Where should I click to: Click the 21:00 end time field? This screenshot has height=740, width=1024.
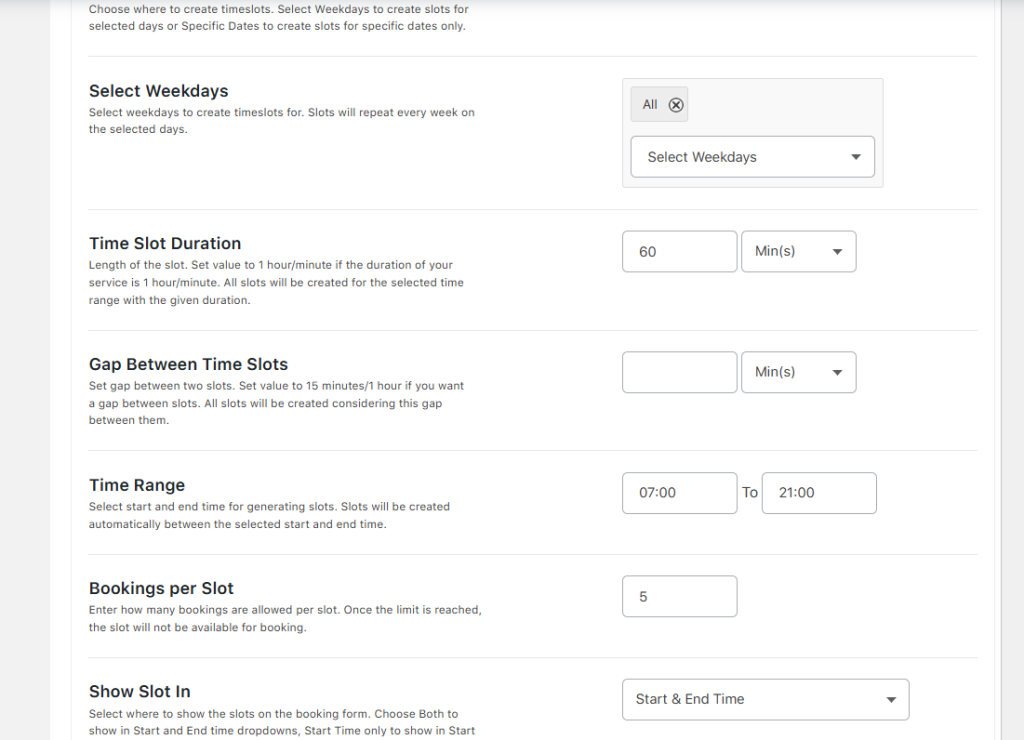tap(818, 493)
